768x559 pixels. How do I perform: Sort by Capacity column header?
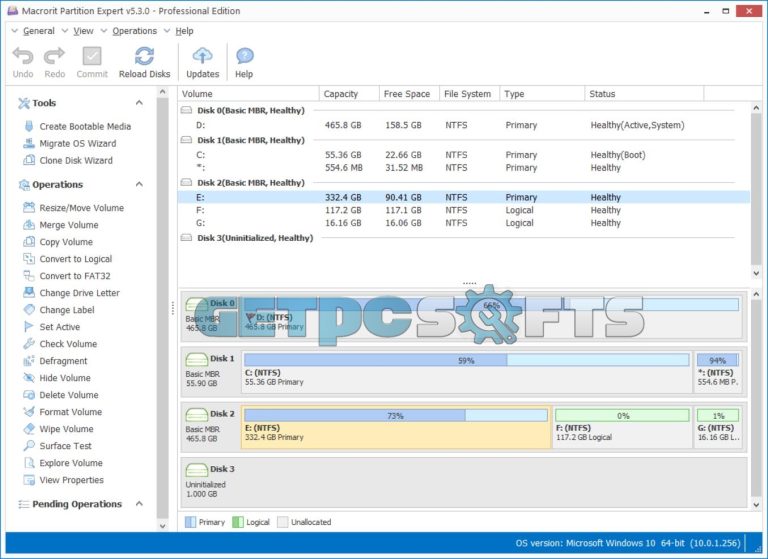[x=350, y=94]
